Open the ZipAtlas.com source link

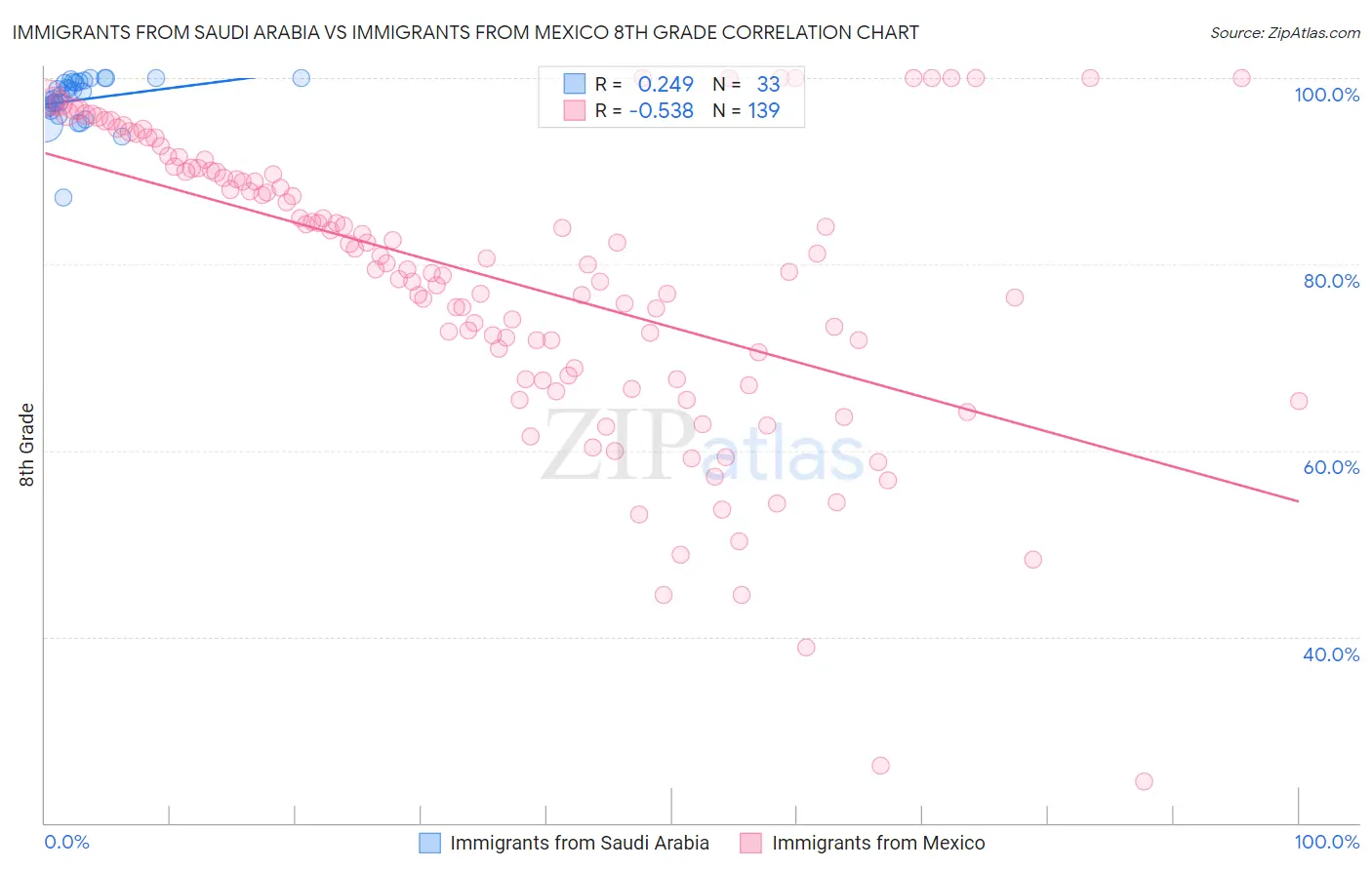pos(1285,32)
